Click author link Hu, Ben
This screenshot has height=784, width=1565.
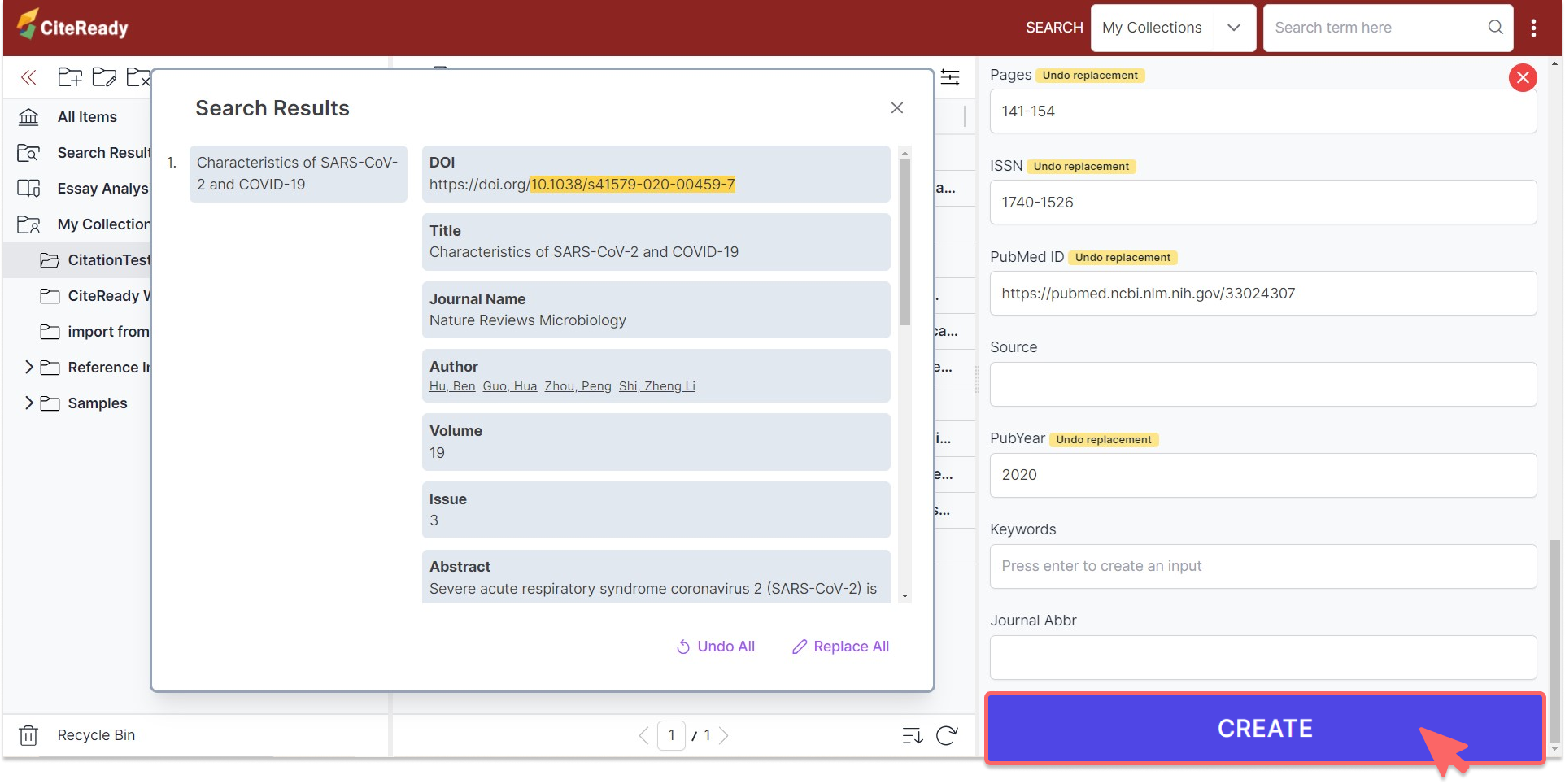(452, 386)
